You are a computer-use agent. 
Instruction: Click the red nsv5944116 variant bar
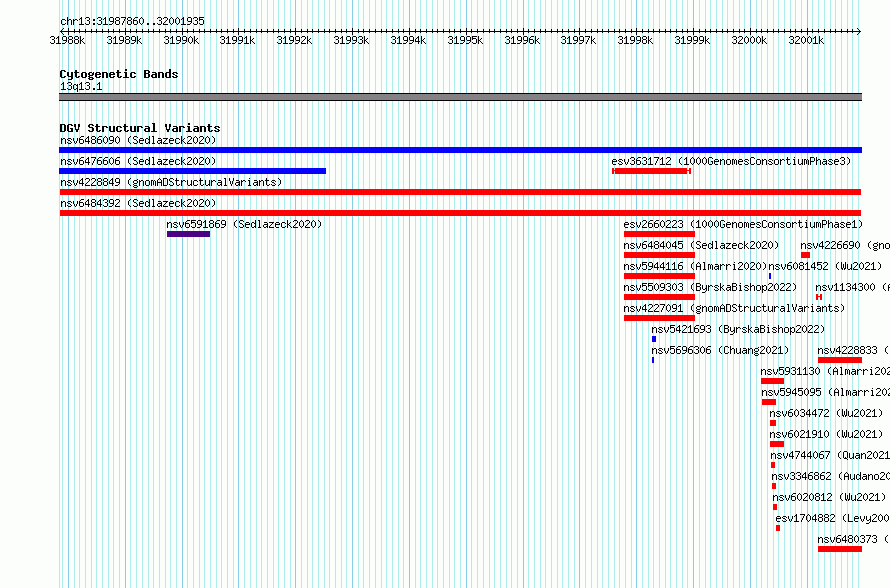tap(659, 276)
